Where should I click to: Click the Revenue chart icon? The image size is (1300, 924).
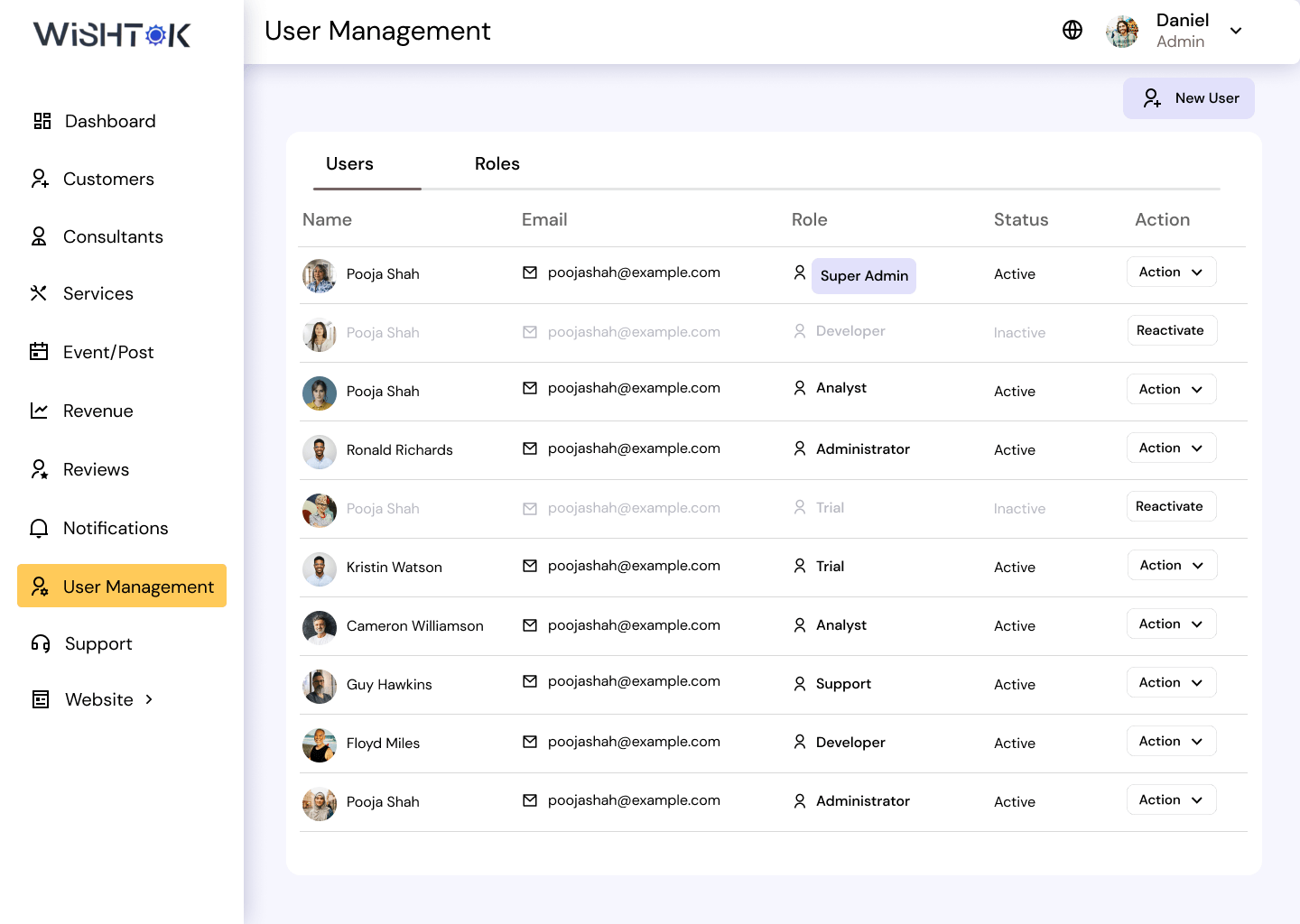coord(39,411)
